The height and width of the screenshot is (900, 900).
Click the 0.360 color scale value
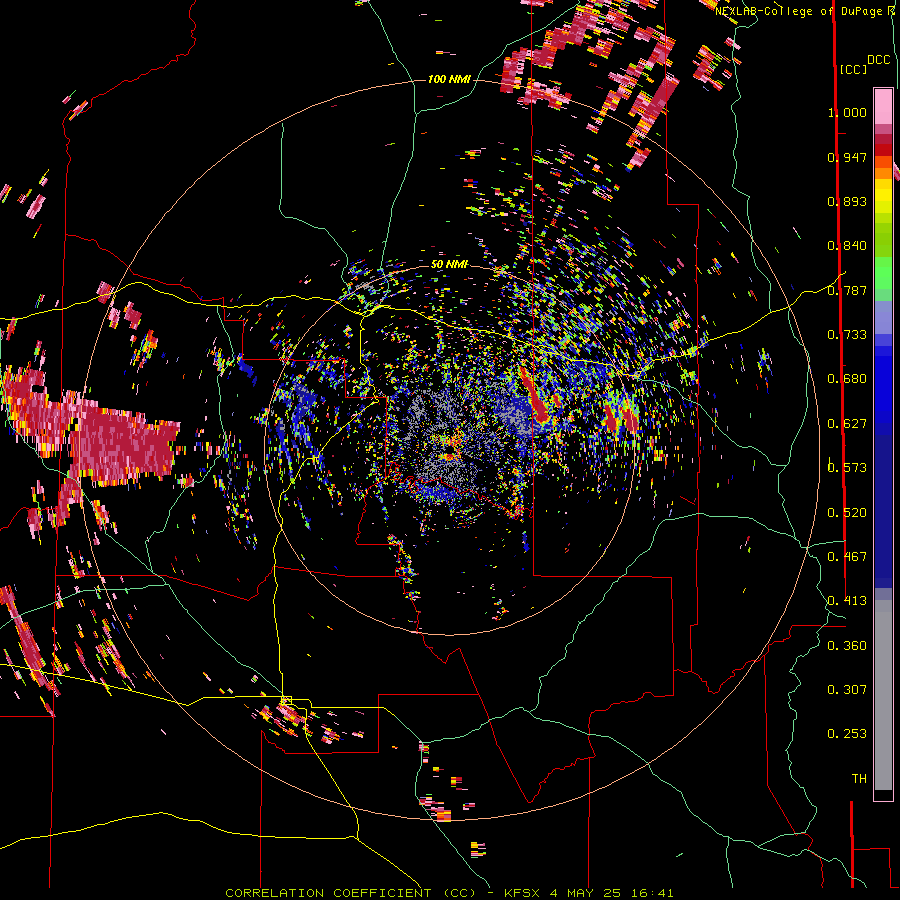click(847, 646)
